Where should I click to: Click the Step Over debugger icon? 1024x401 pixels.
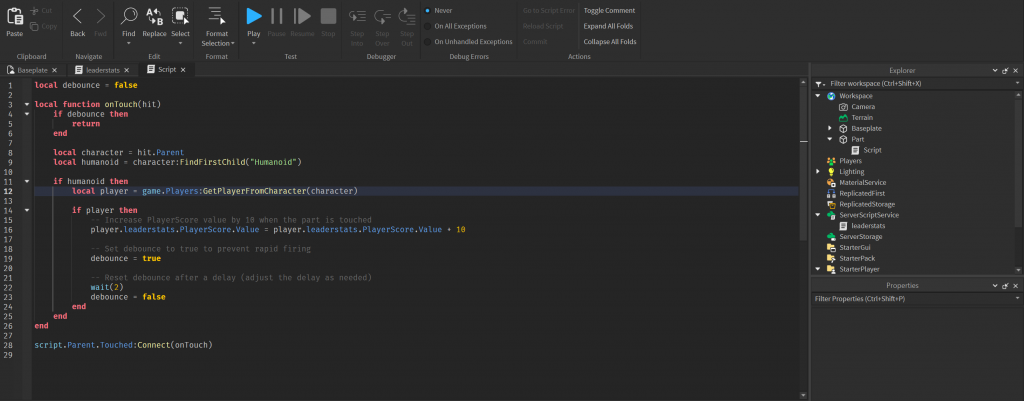(382, 16)
